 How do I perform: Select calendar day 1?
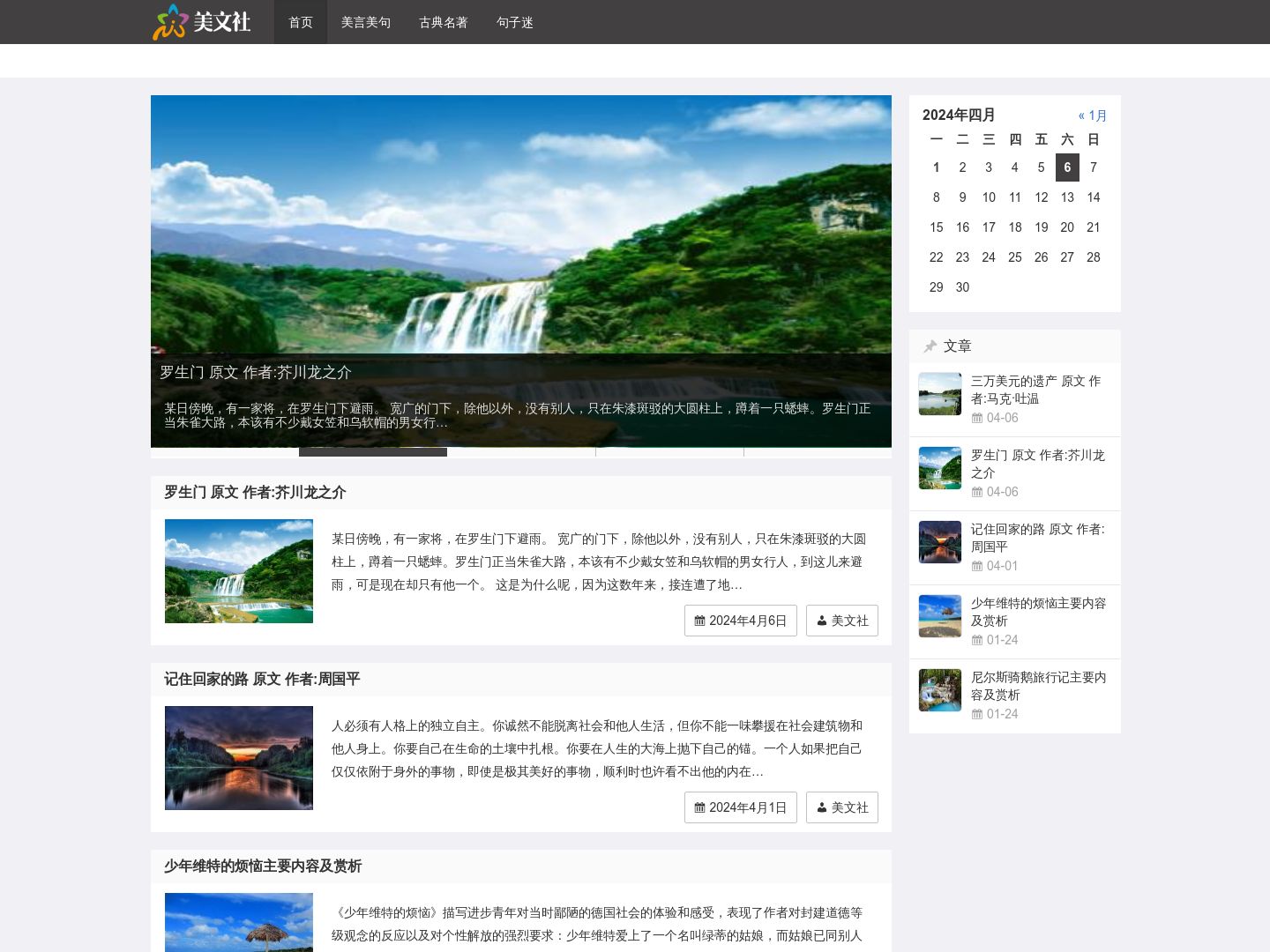click(937, 167)
